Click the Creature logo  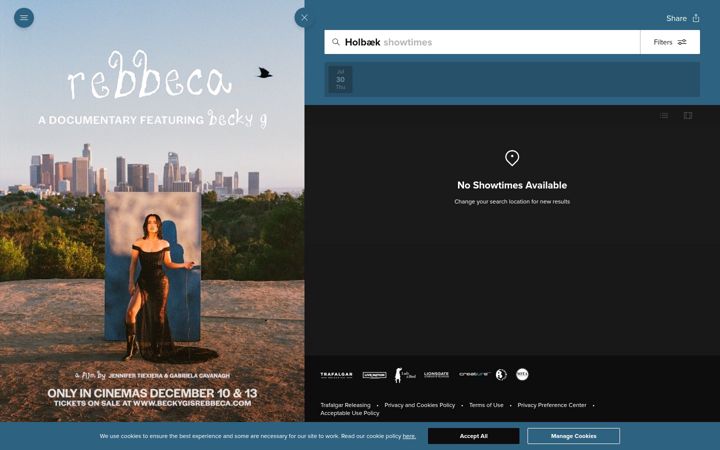click(x=474, y=374)
